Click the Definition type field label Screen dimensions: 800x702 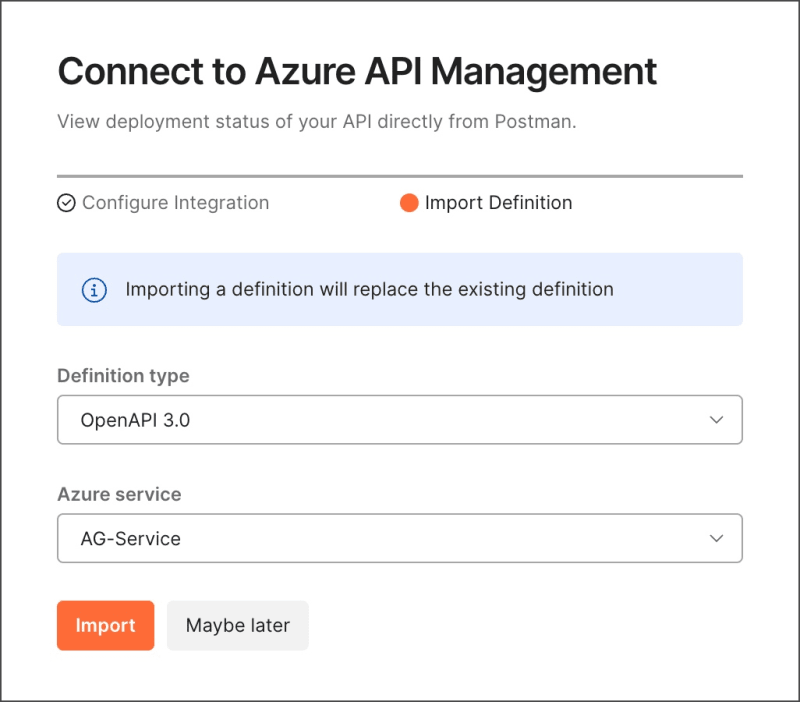[123, 375]
